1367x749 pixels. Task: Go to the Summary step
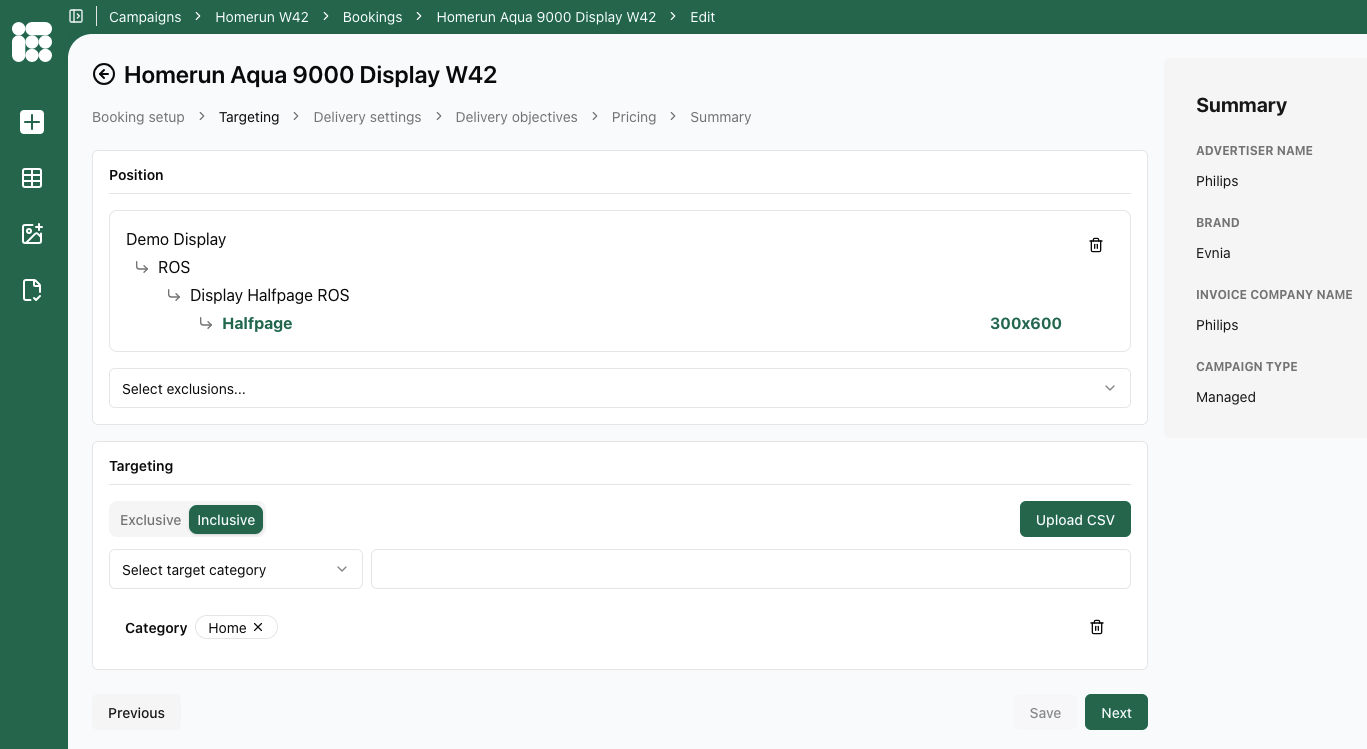tap(721, 117)
